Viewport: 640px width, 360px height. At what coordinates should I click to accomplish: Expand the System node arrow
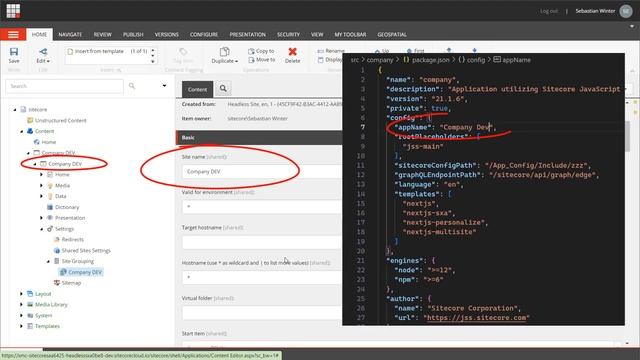click(x=22, y=316)
